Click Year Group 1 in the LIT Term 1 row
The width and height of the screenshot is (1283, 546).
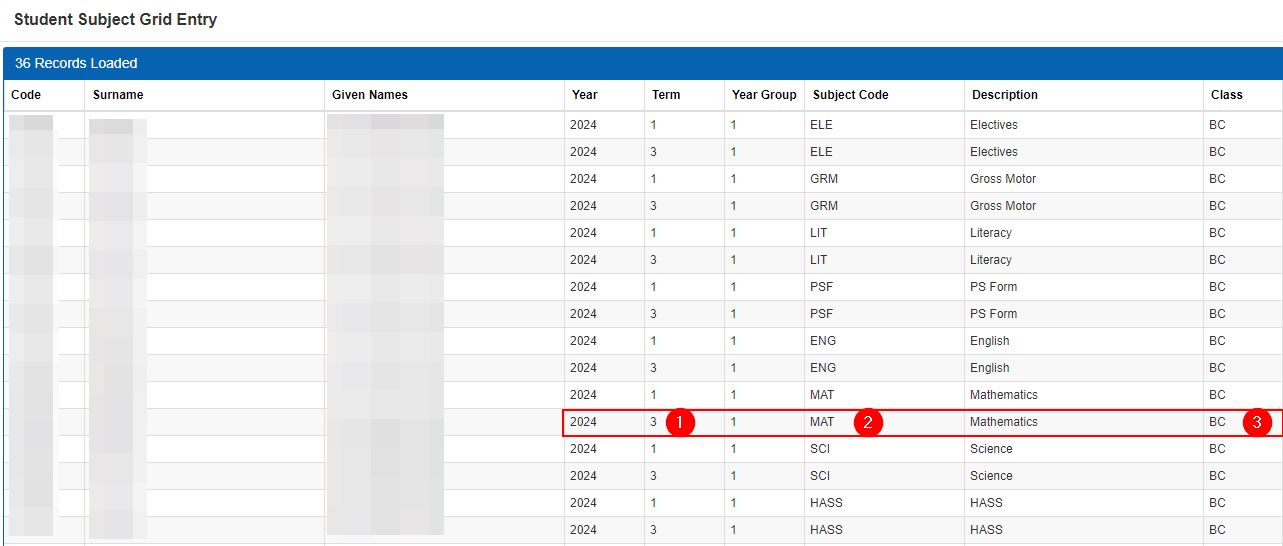click(734, 233)
